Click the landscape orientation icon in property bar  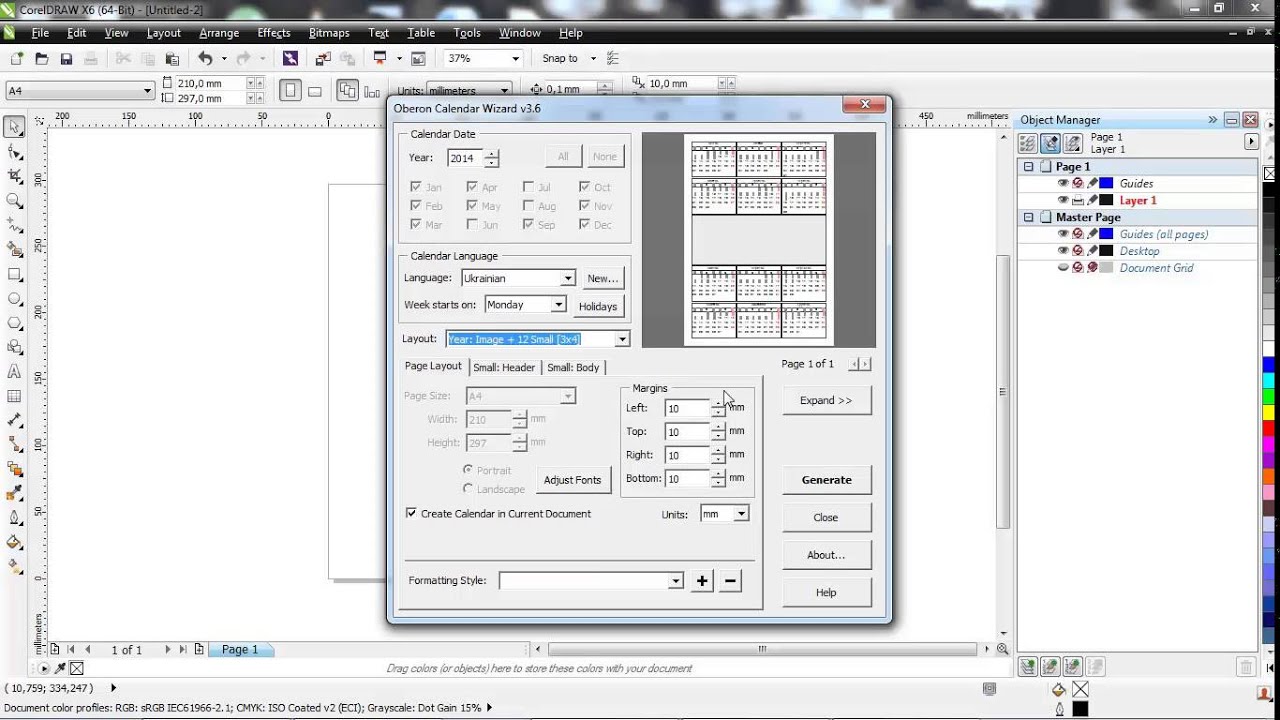tap(315, 91)
